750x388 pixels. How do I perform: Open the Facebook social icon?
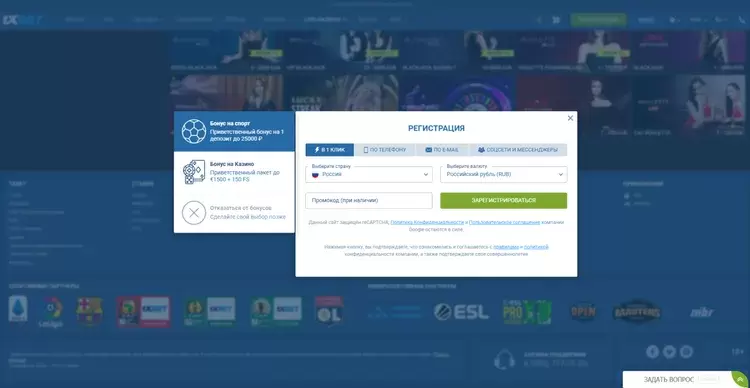[x=652, y=352]
